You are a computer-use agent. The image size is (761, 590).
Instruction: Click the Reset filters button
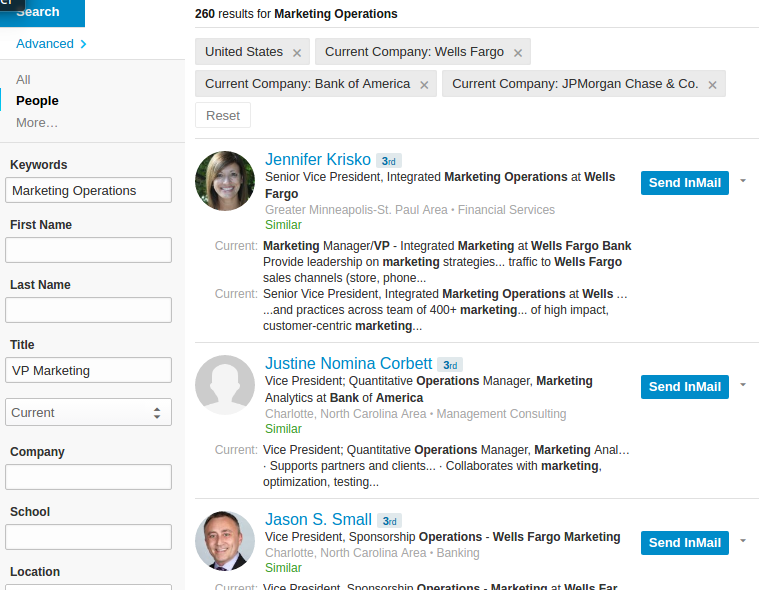tap(223, 115)
